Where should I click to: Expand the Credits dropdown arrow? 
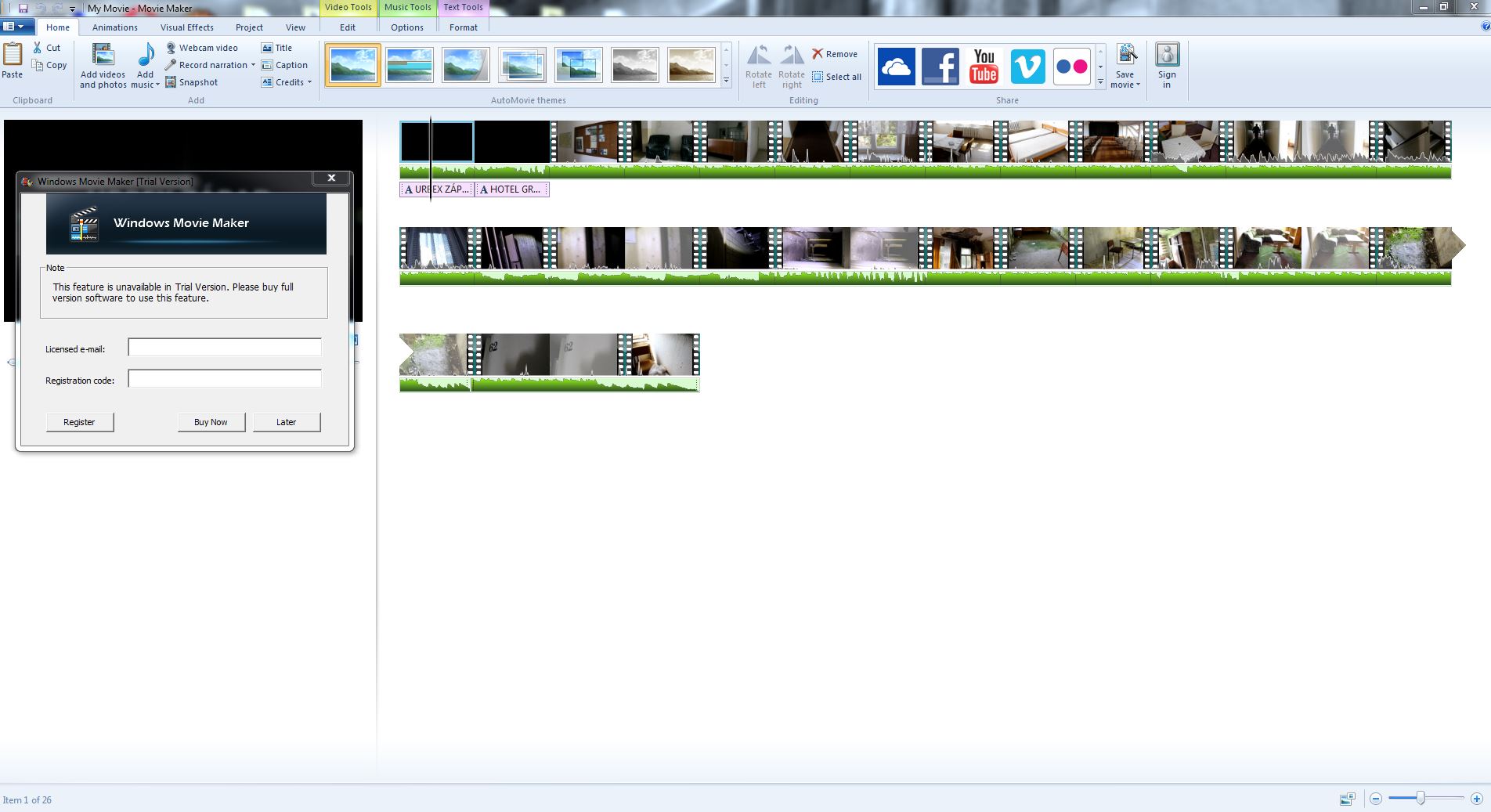point(309,82)
